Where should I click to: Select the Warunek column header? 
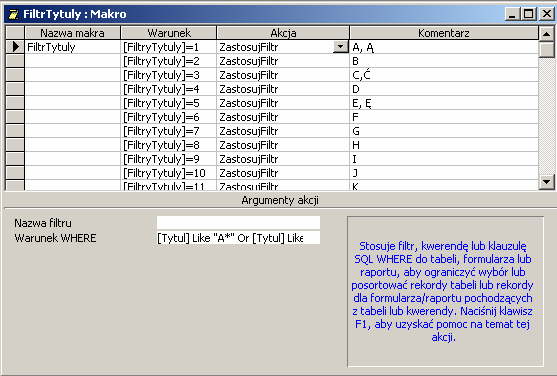click(x=169, y=33)
